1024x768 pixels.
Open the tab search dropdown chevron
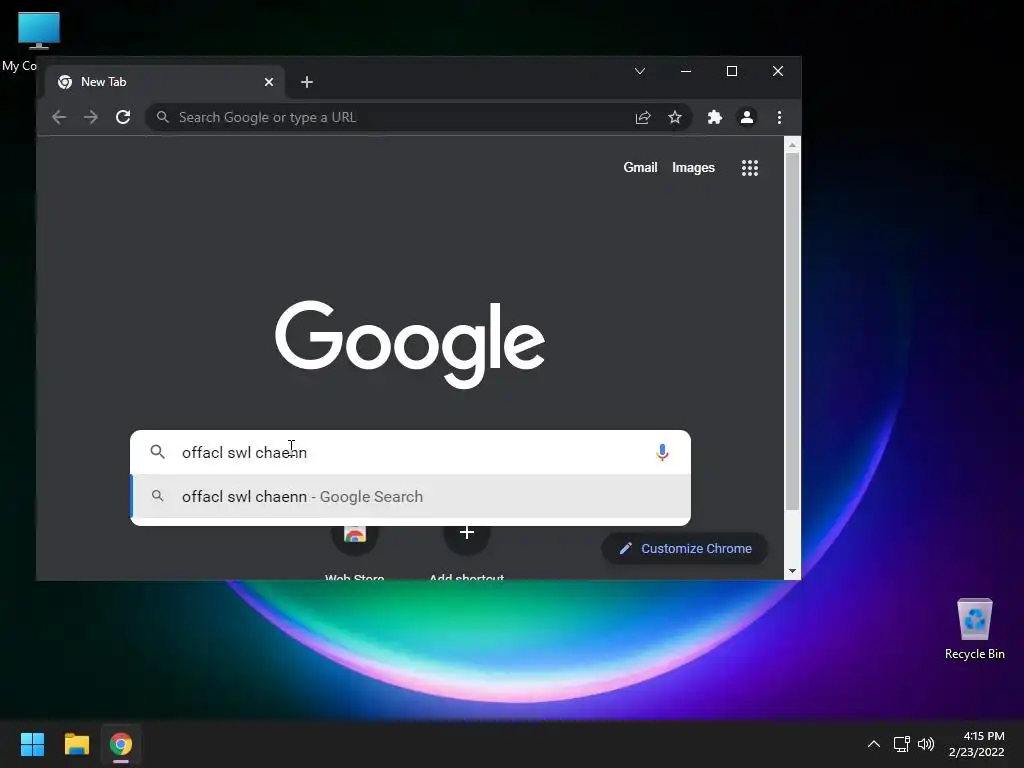639,71
